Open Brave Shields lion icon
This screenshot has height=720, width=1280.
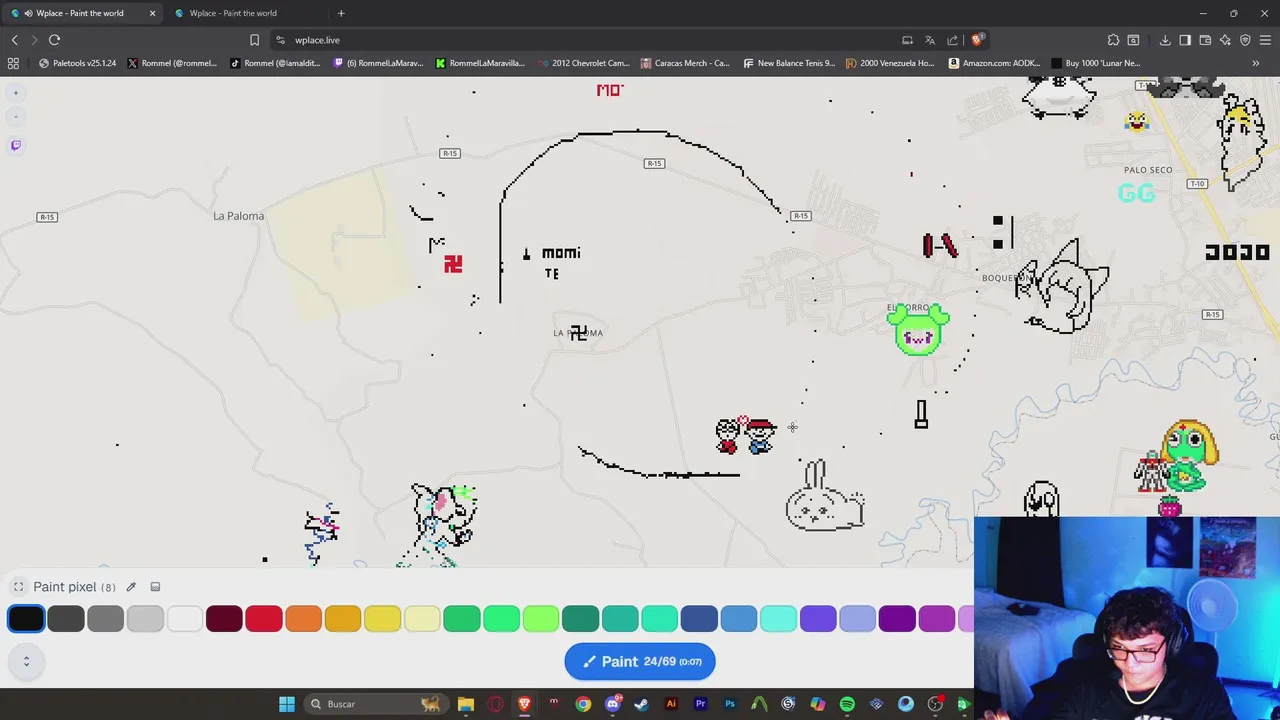tap(977, 40)
